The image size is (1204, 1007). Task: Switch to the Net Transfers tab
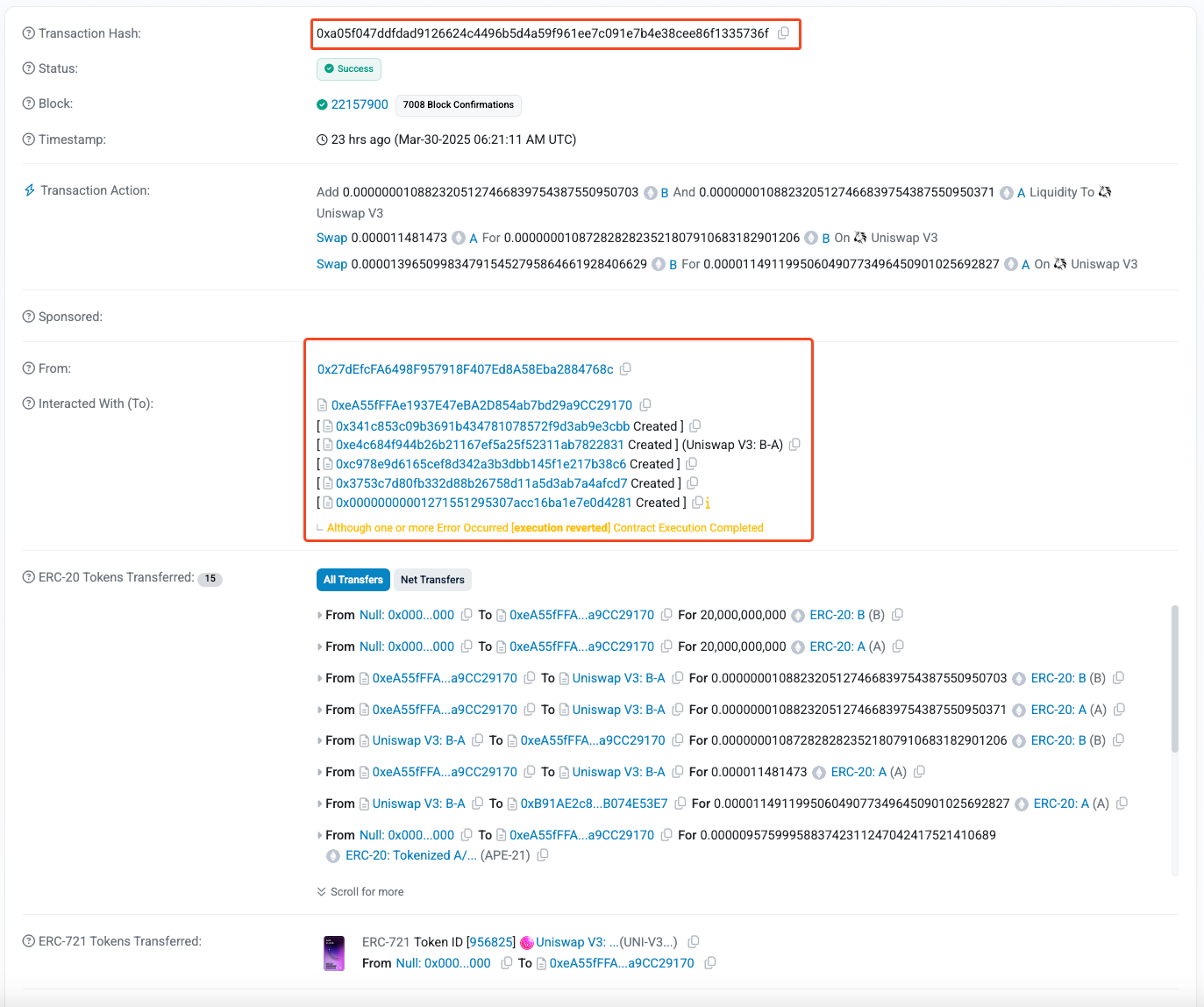(431, 580)
